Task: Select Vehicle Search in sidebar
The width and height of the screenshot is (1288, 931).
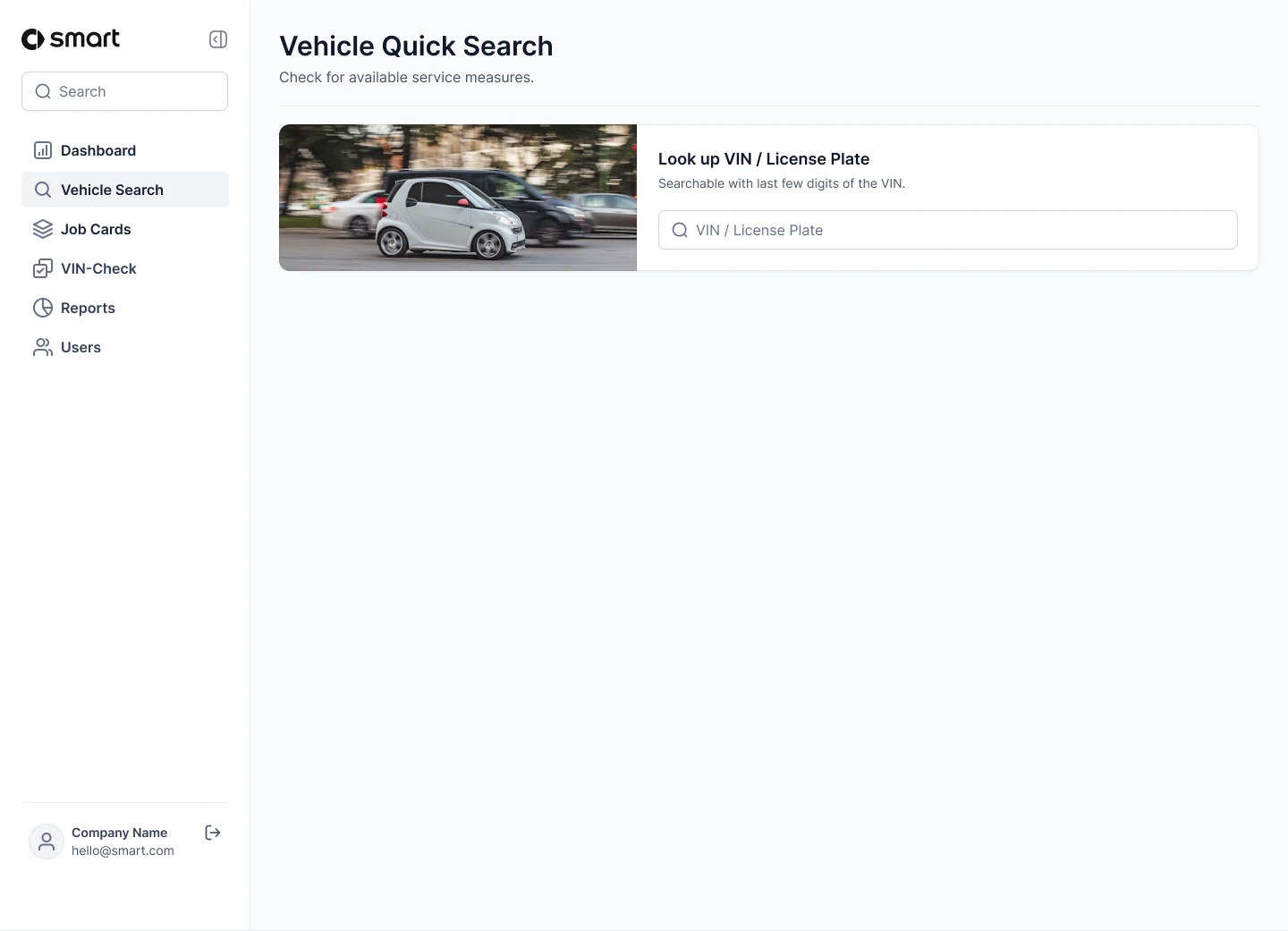Action: pyautogui.click(x=125, y=190)
